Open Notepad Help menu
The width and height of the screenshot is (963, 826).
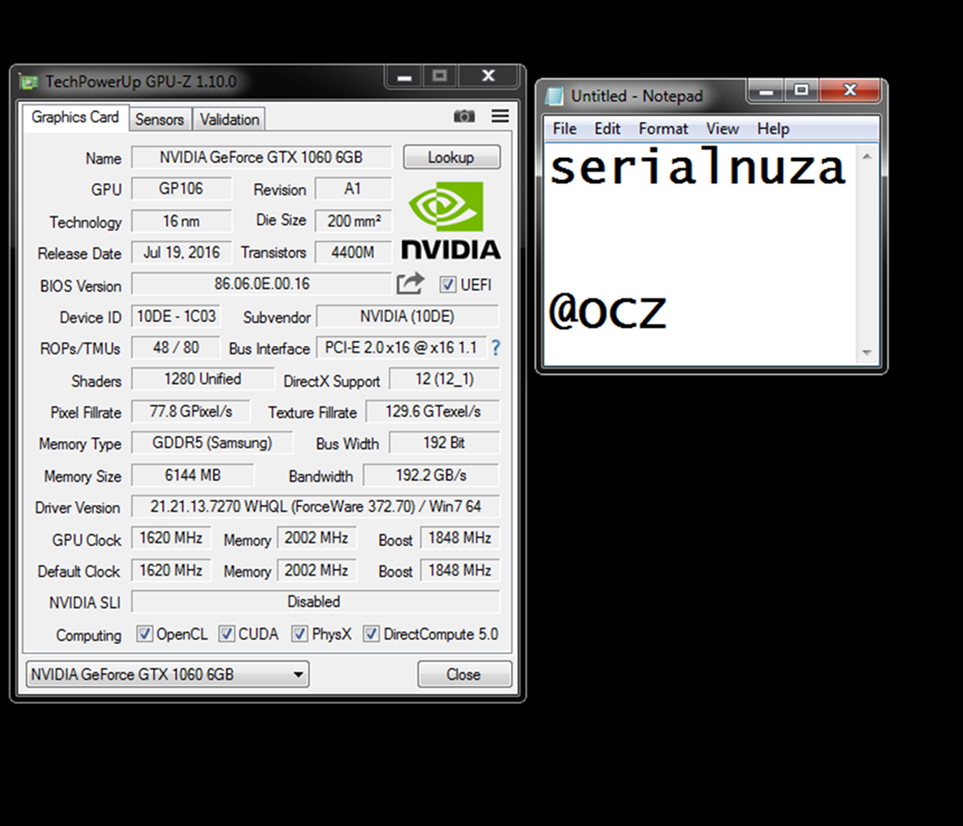point(773,129)
